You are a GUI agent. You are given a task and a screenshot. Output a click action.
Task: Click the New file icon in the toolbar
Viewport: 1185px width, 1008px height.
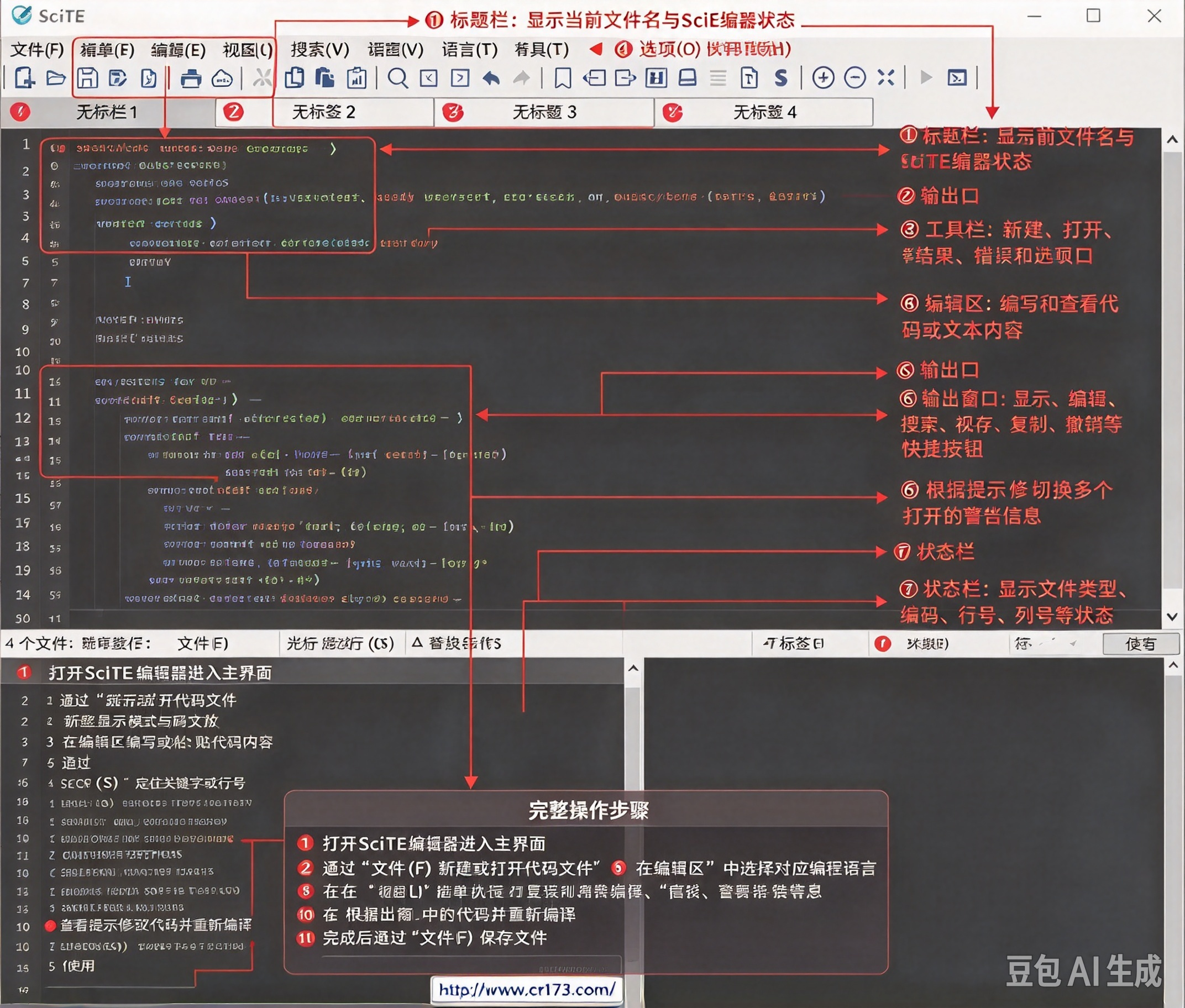24,78
